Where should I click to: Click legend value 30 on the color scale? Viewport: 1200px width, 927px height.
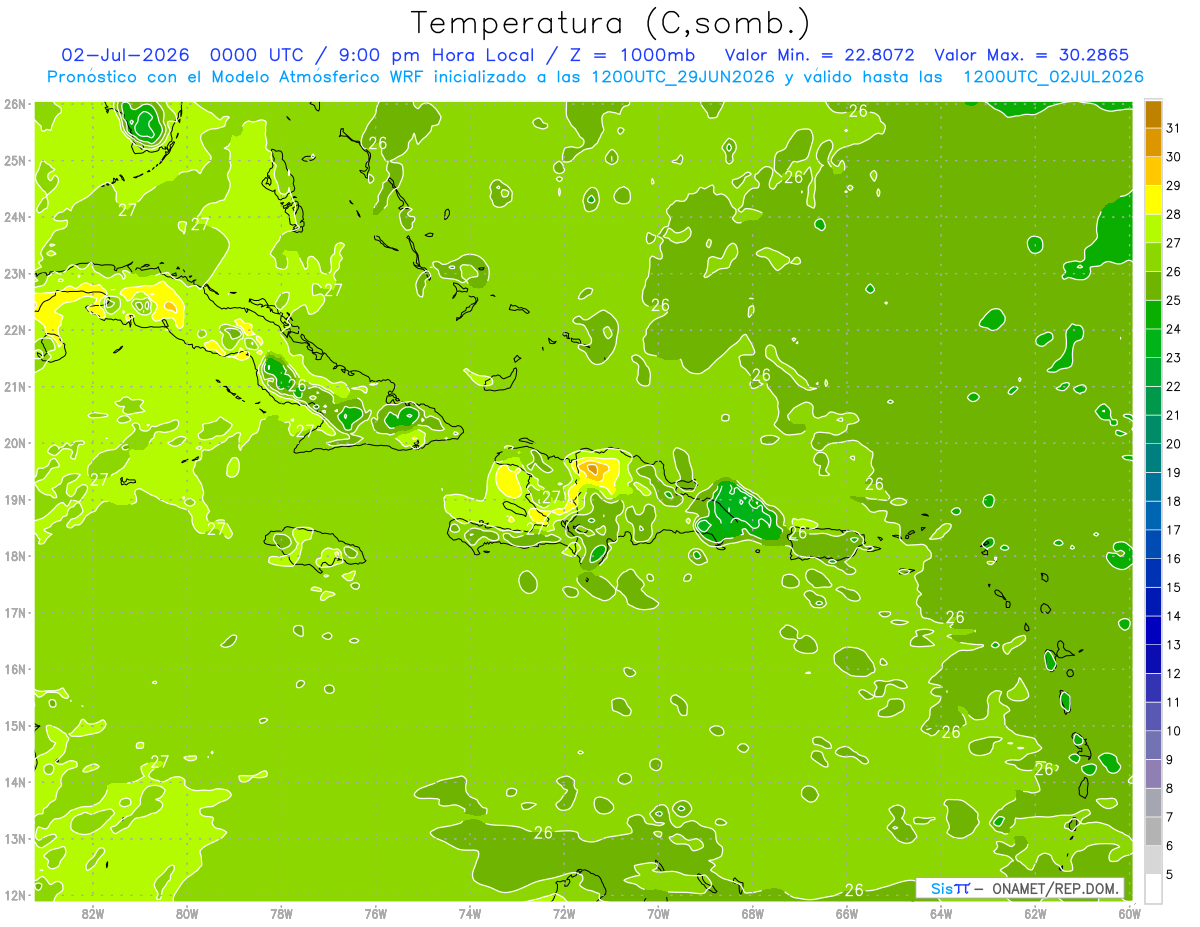[1173, 157]
